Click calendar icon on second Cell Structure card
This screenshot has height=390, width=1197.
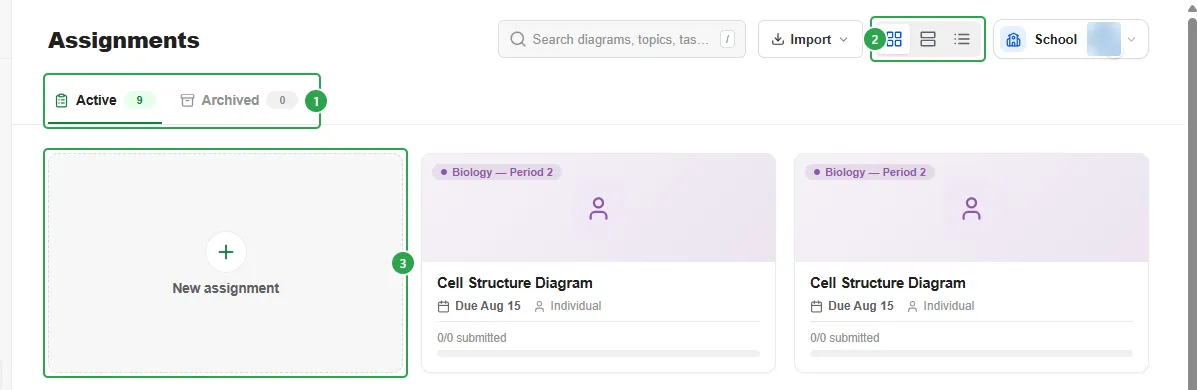(x=817, y=306)
